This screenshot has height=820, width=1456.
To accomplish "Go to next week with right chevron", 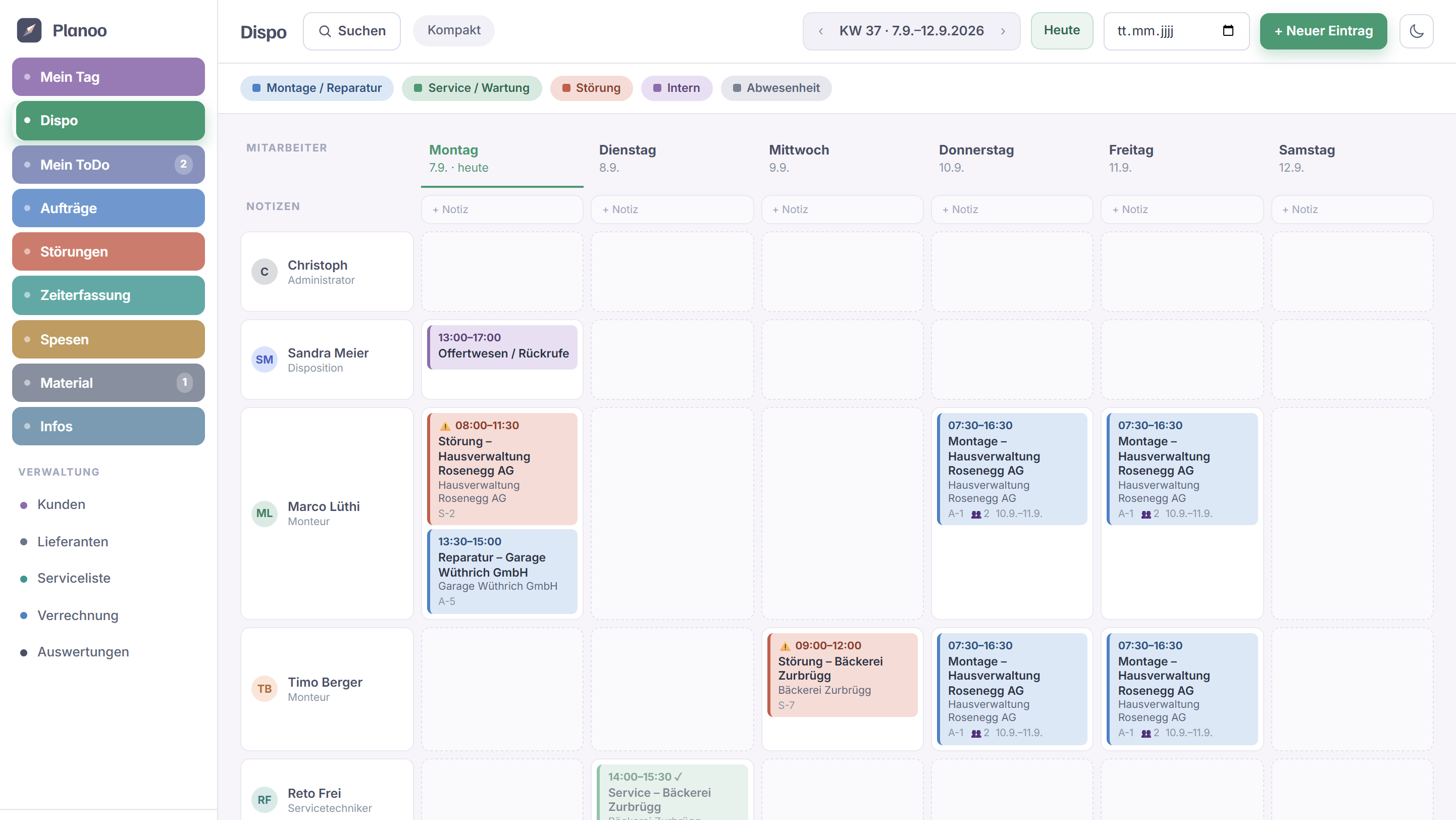I will coord(1003,31).
